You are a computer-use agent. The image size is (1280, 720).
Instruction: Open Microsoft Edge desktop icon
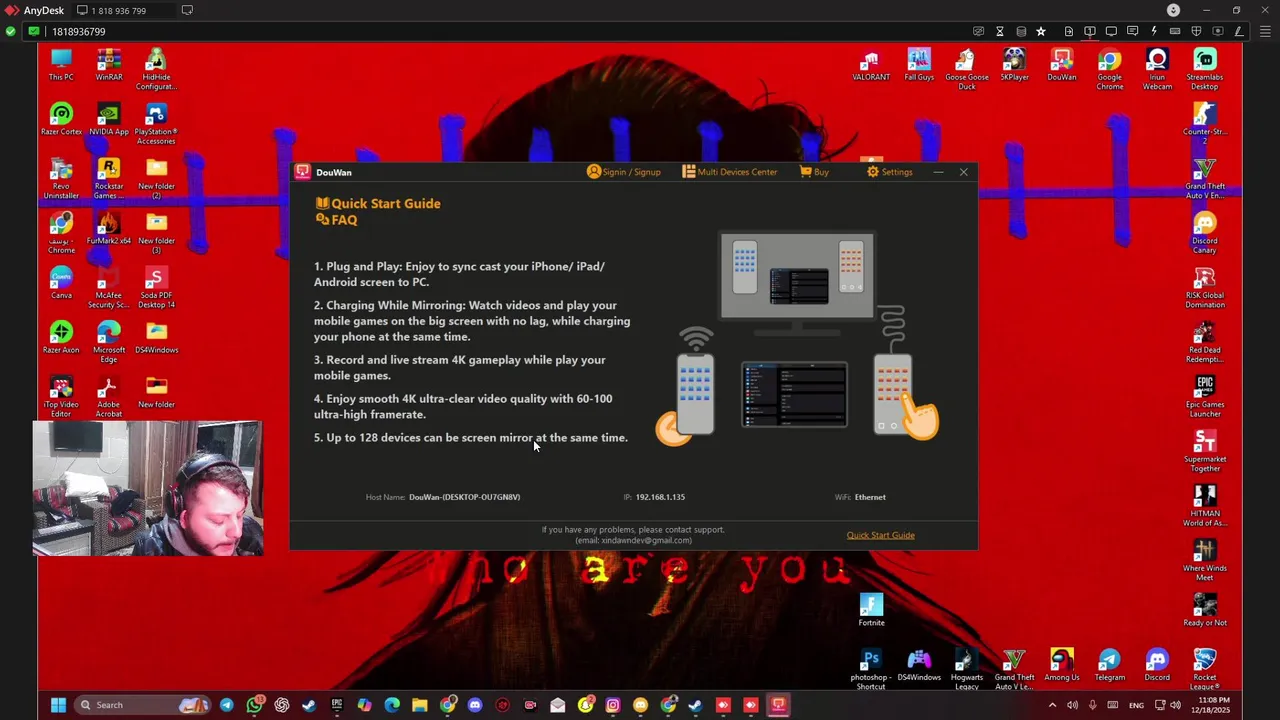tap(109, 342)
